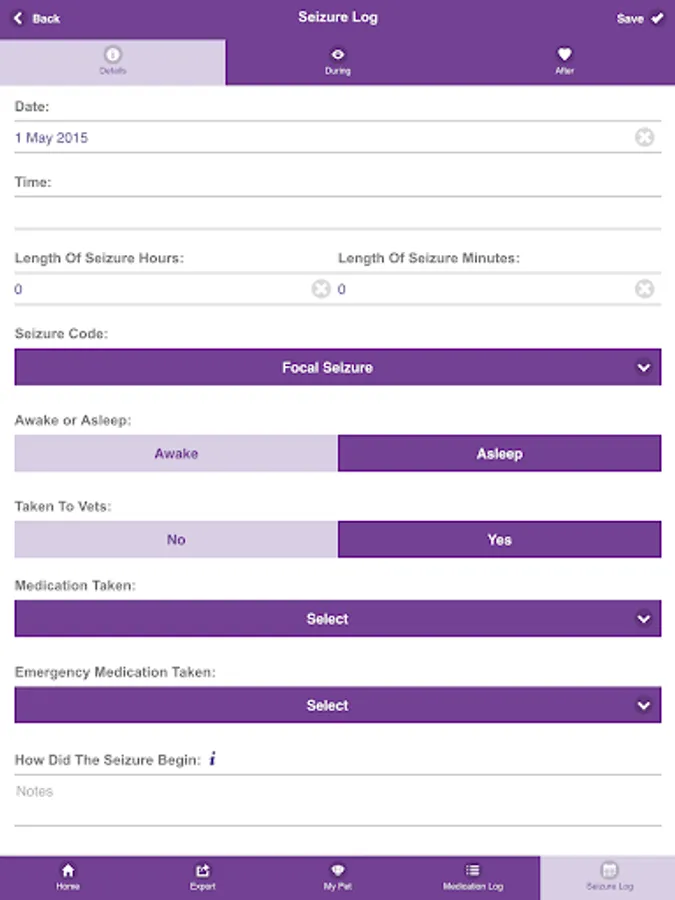
Task: Expand the Medication Taken dropdown
Action: click(338, 619)
